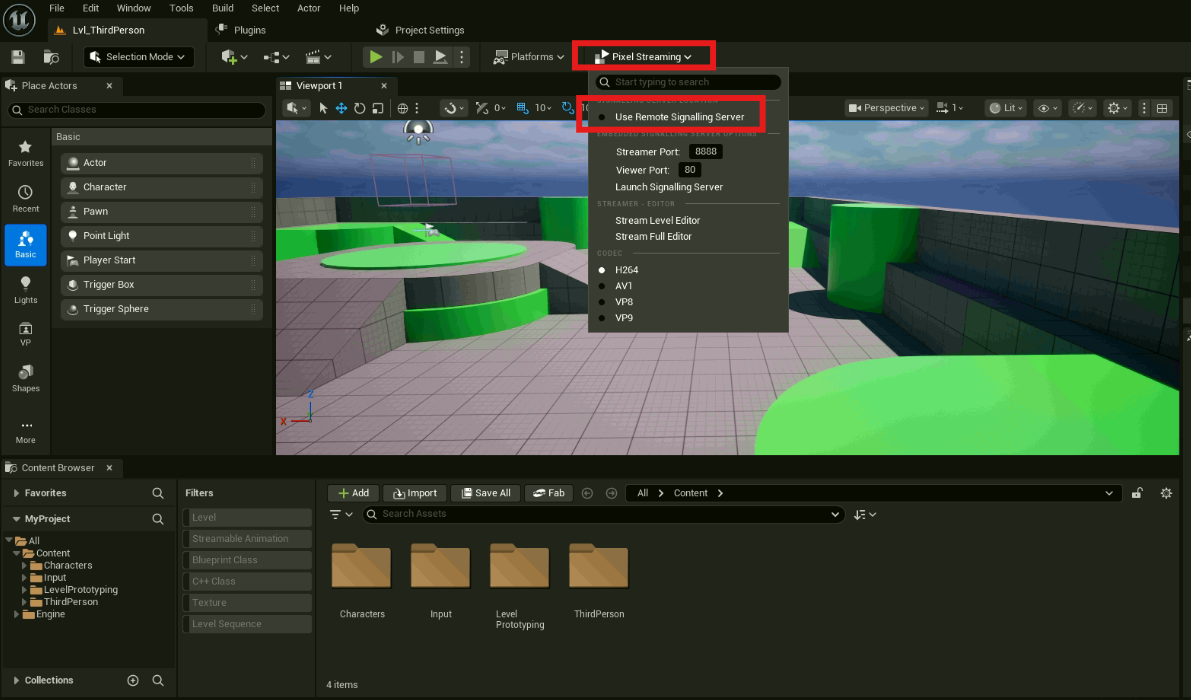Image resolution: width=1191 pixels, height=700 pixels.
Task: Click the Unreal Engine logo icon
Action: (19, 19)
